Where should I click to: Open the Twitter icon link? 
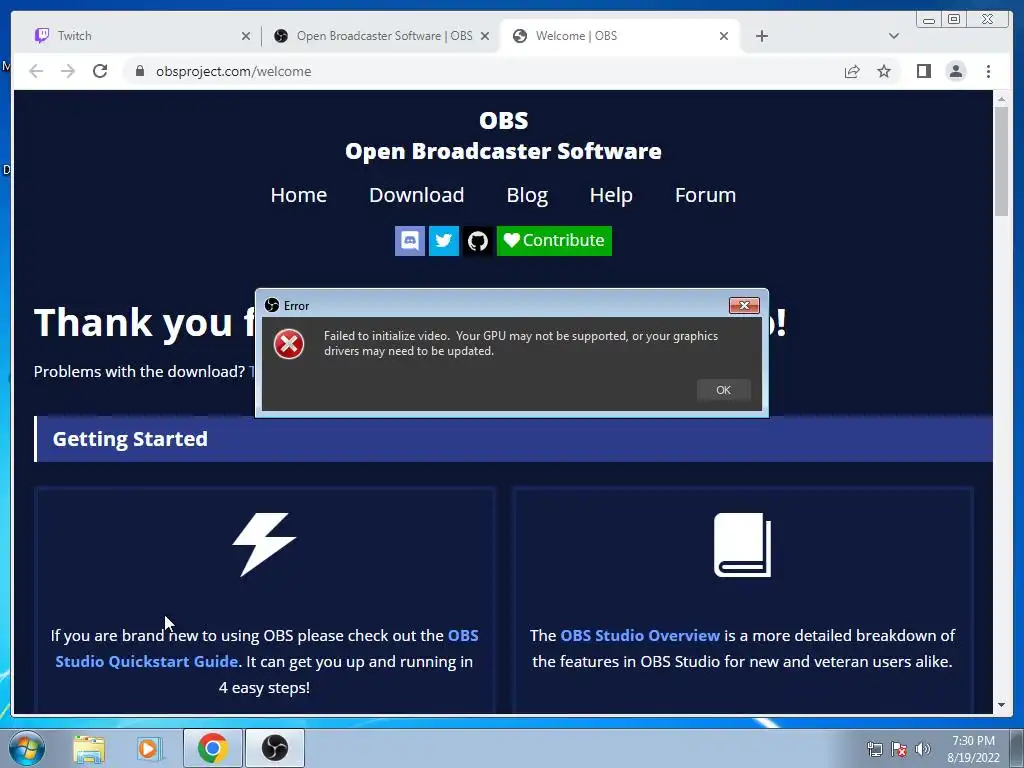tap(443, 241)
